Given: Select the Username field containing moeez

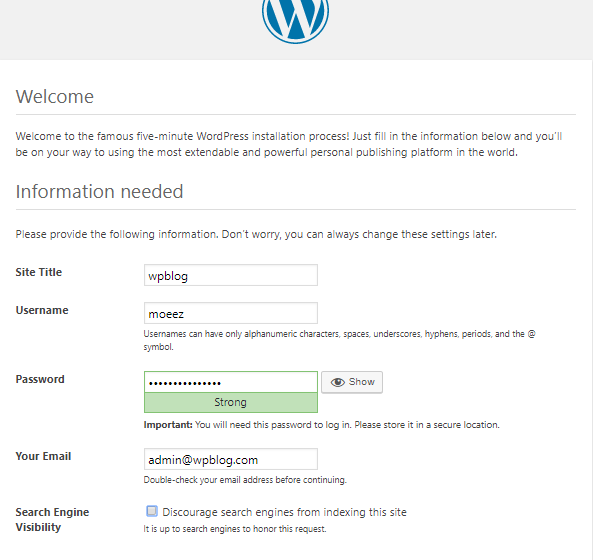Looking at the screenshot, I should coord(231,313).
